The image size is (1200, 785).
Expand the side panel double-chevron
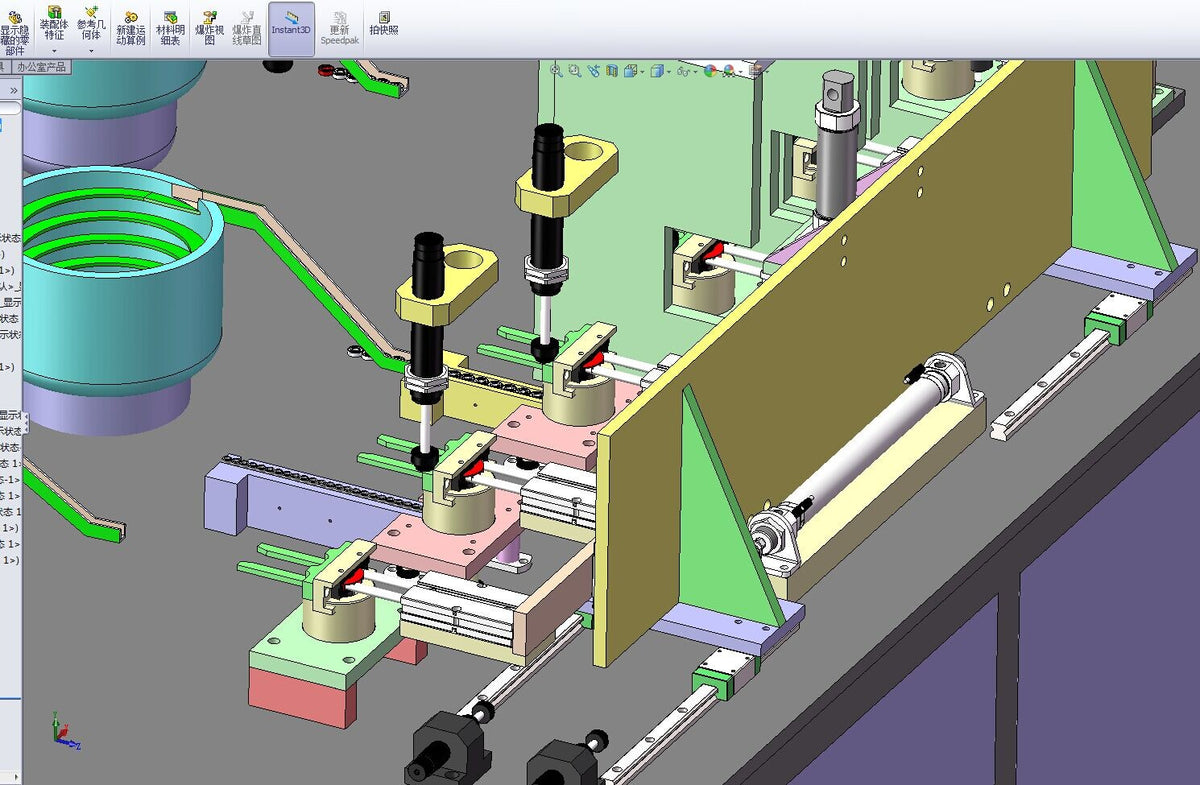14,90
